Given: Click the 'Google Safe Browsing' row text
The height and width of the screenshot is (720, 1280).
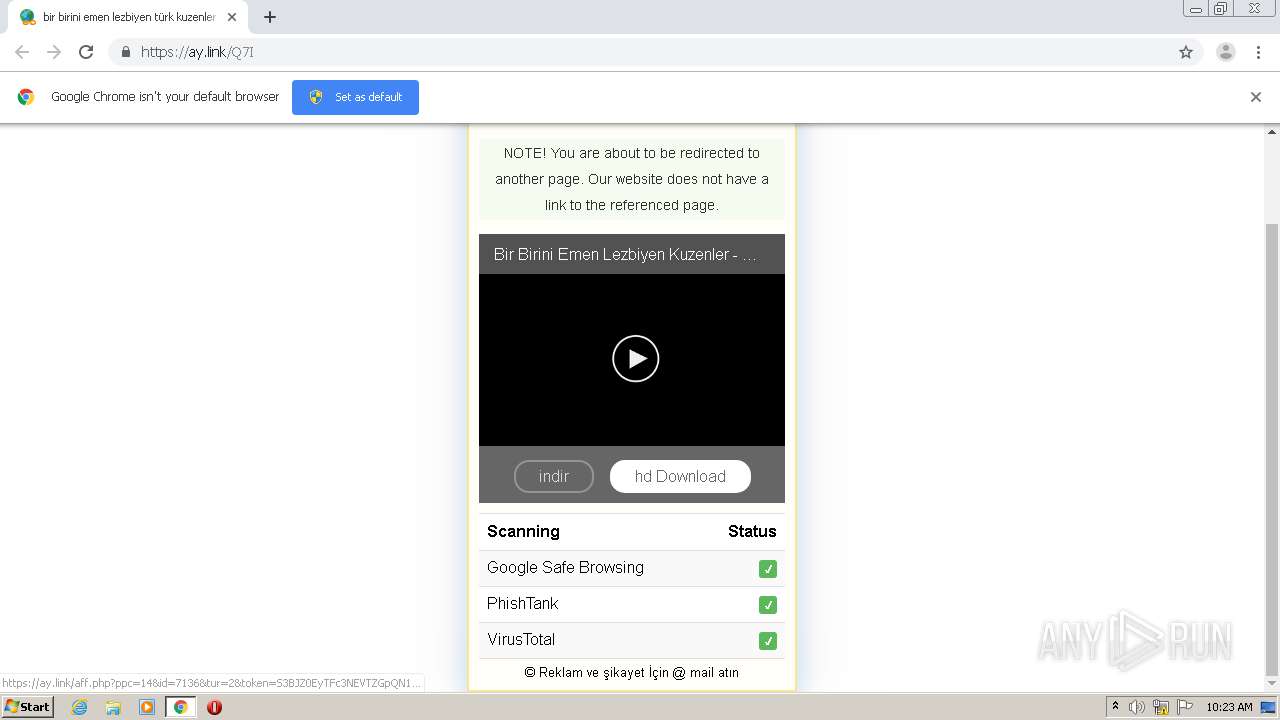Looking at the screenshot, I should [x=565, y=568].
